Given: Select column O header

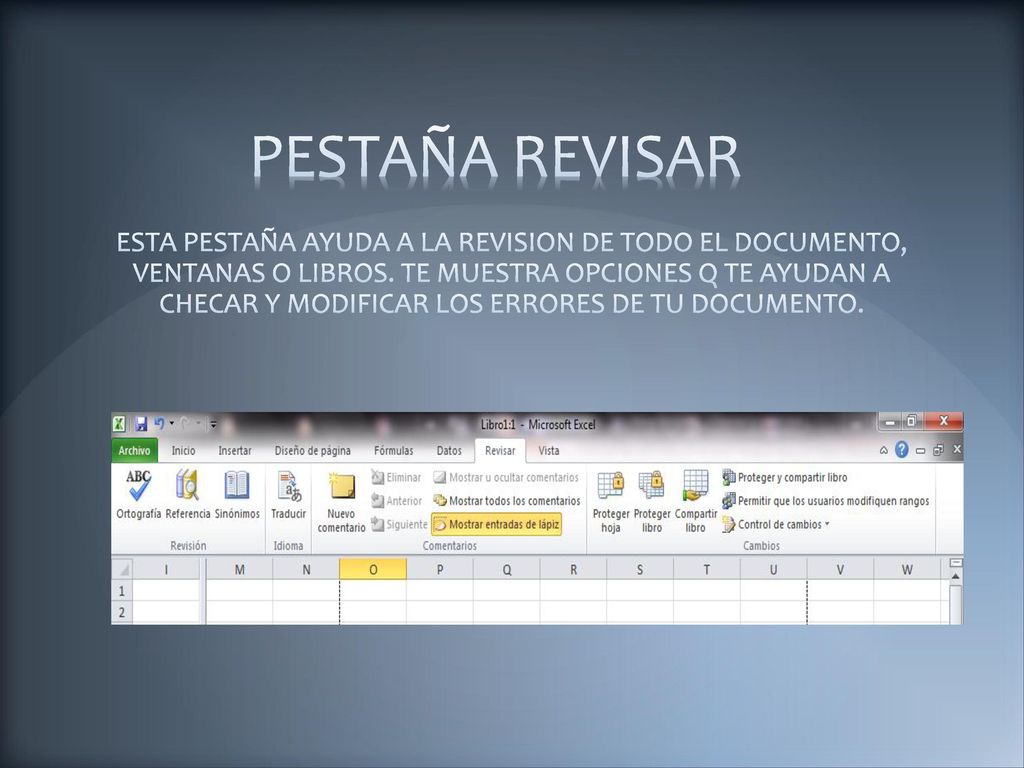Looking at the screenshot, I should [373, 569].
